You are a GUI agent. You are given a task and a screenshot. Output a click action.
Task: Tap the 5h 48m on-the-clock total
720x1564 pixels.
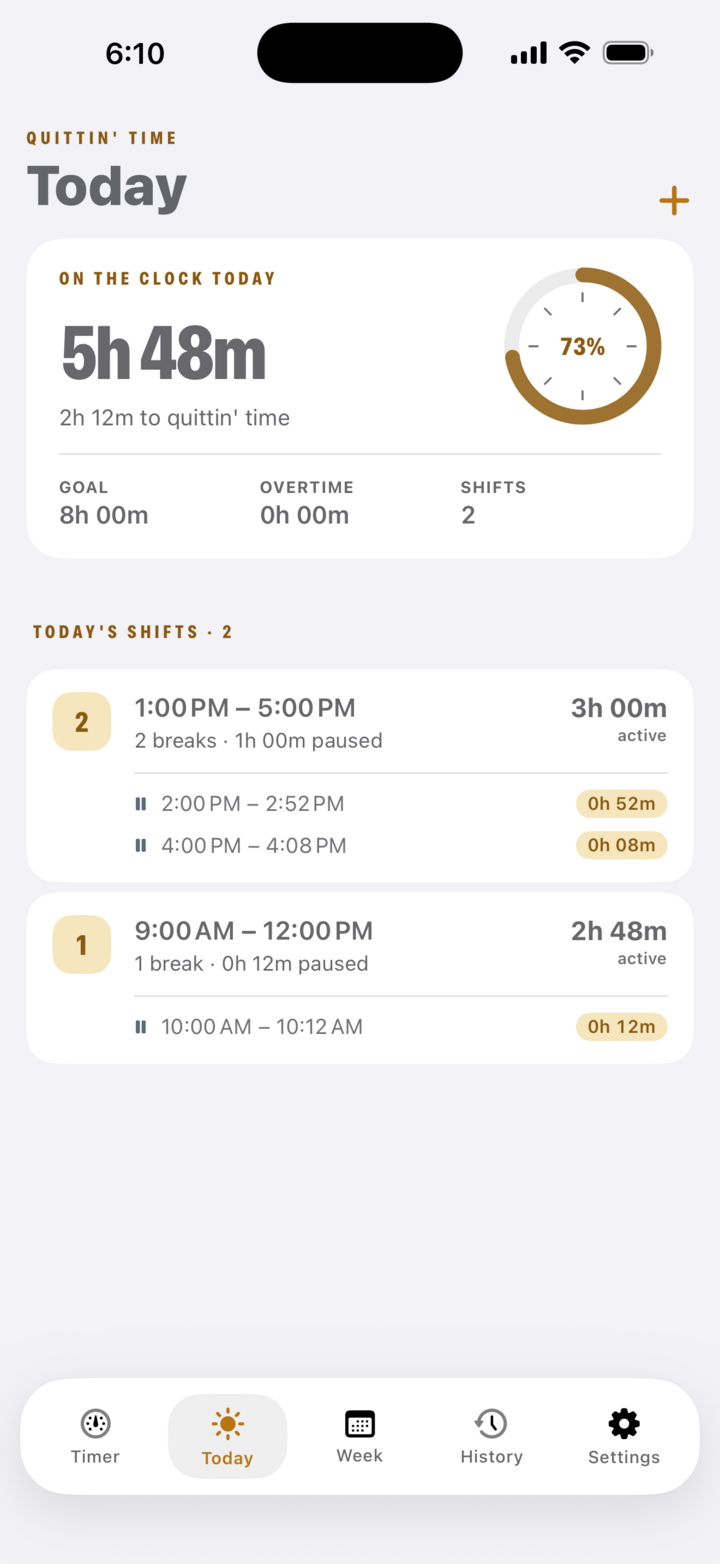pos(164,353)
